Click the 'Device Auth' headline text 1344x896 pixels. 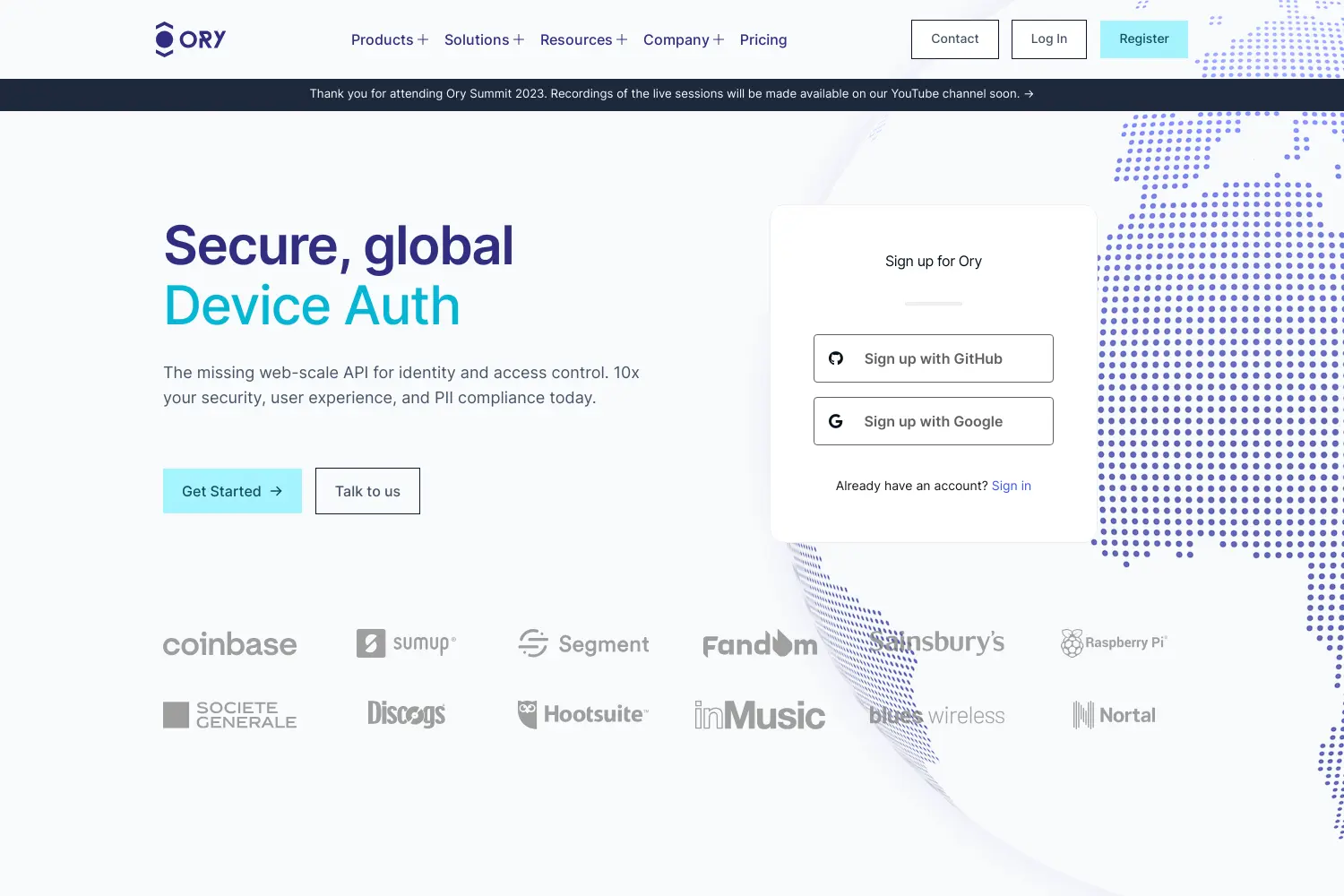pos(312,306)
